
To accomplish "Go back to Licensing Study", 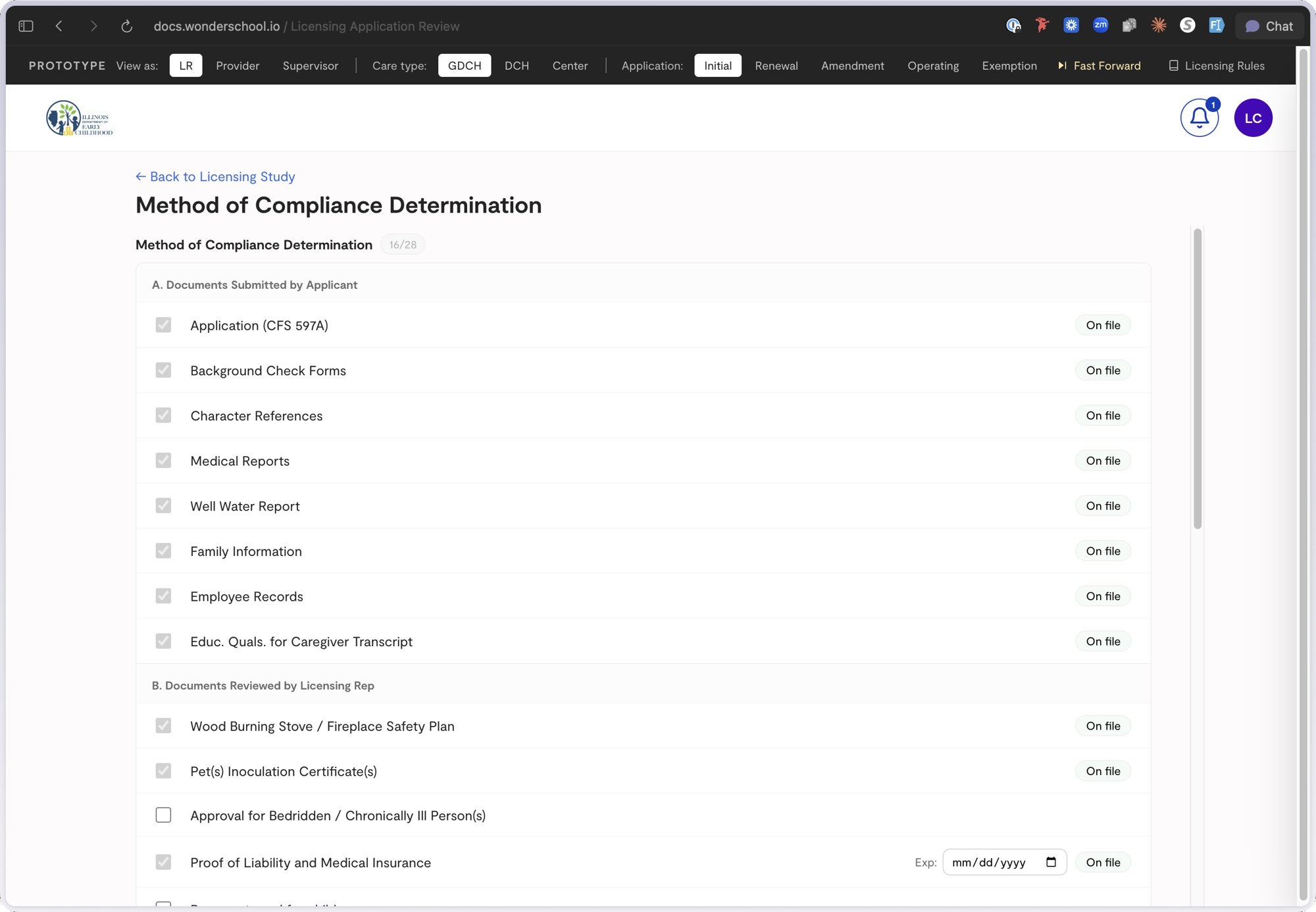I will [x=215, y=176].
